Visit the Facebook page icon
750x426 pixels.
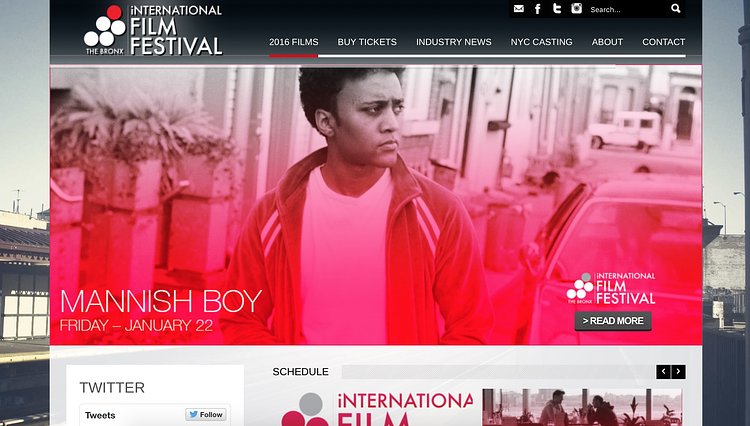tap(538, 9)
